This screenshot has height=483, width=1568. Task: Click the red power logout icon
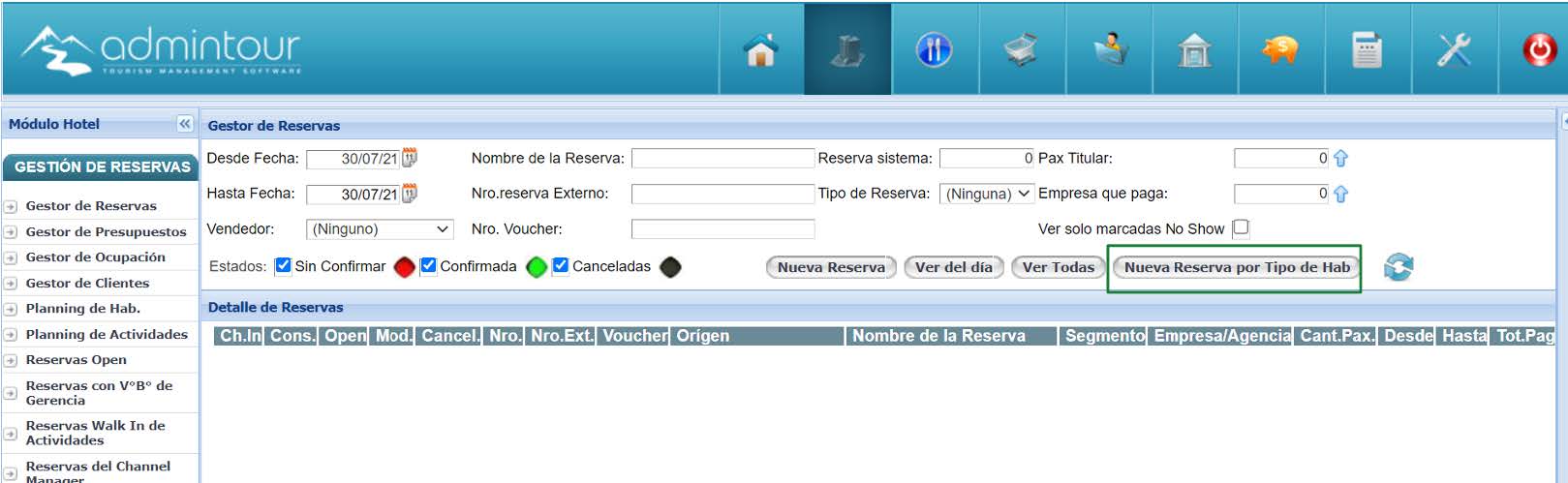pyautogui.click(x=1539, y=49)
